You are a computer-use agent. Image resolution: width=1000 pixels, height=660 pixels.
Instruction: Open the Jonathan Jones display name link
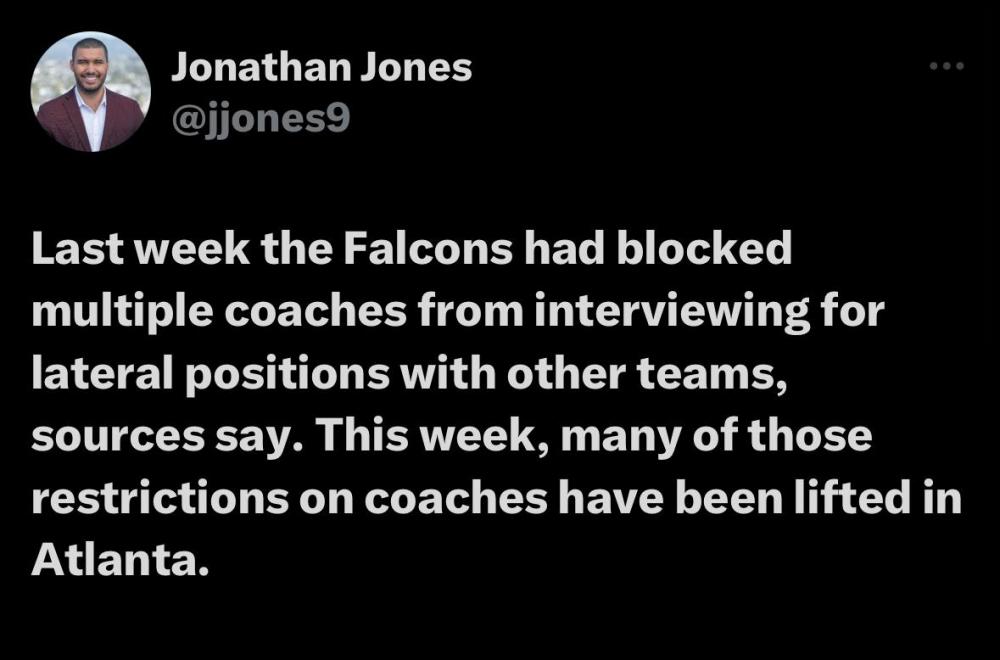(321, 68)
